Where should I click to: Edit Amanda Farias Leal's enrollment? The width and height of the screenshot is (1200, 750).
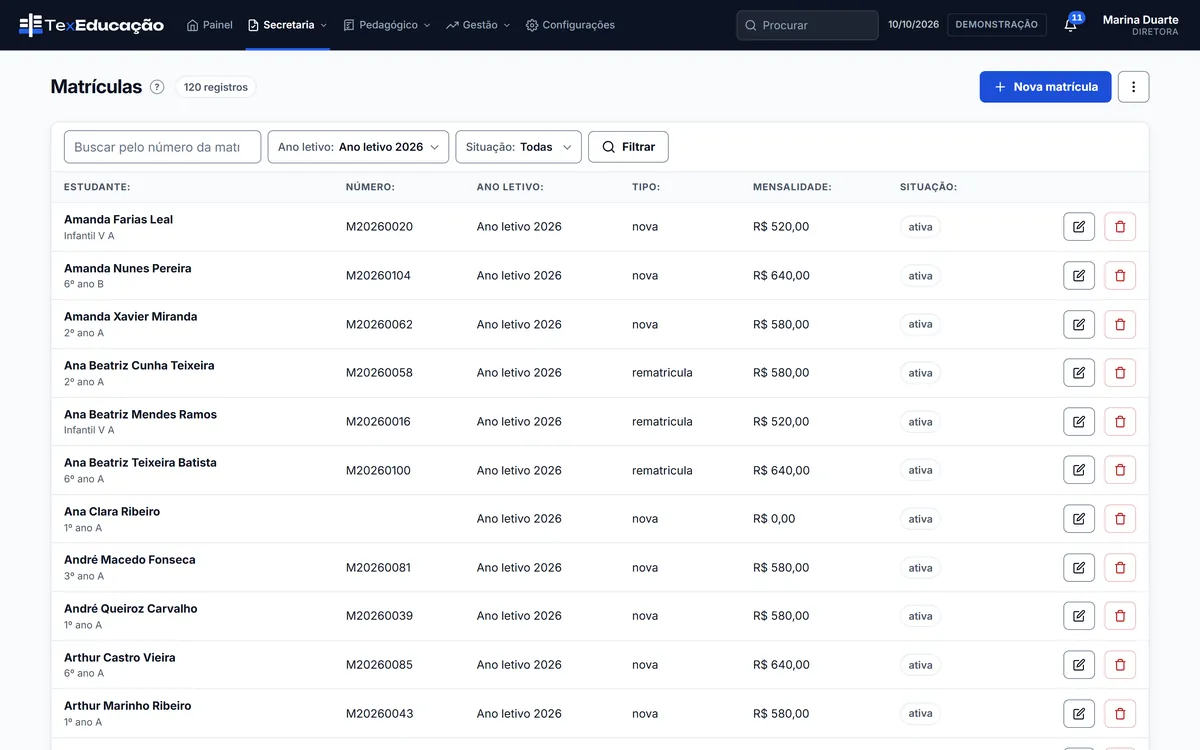pos(1079,227)
